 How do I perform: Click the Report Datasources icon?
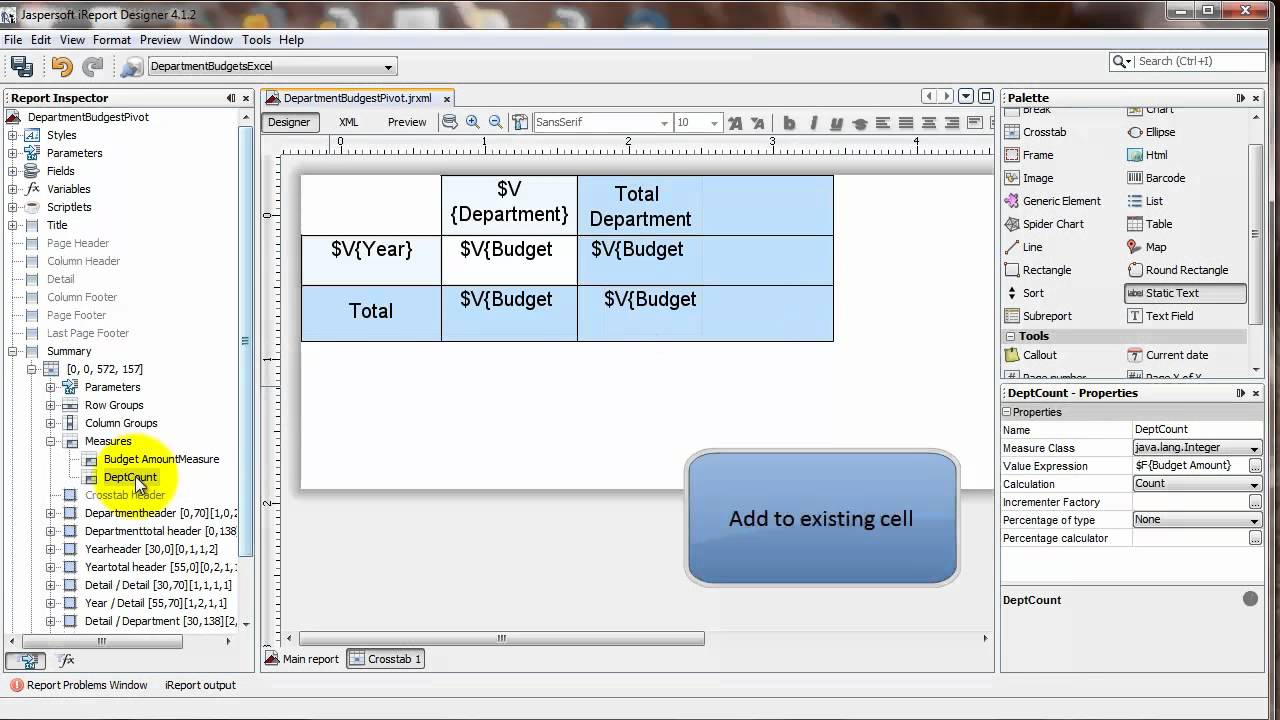coord(131,66)
